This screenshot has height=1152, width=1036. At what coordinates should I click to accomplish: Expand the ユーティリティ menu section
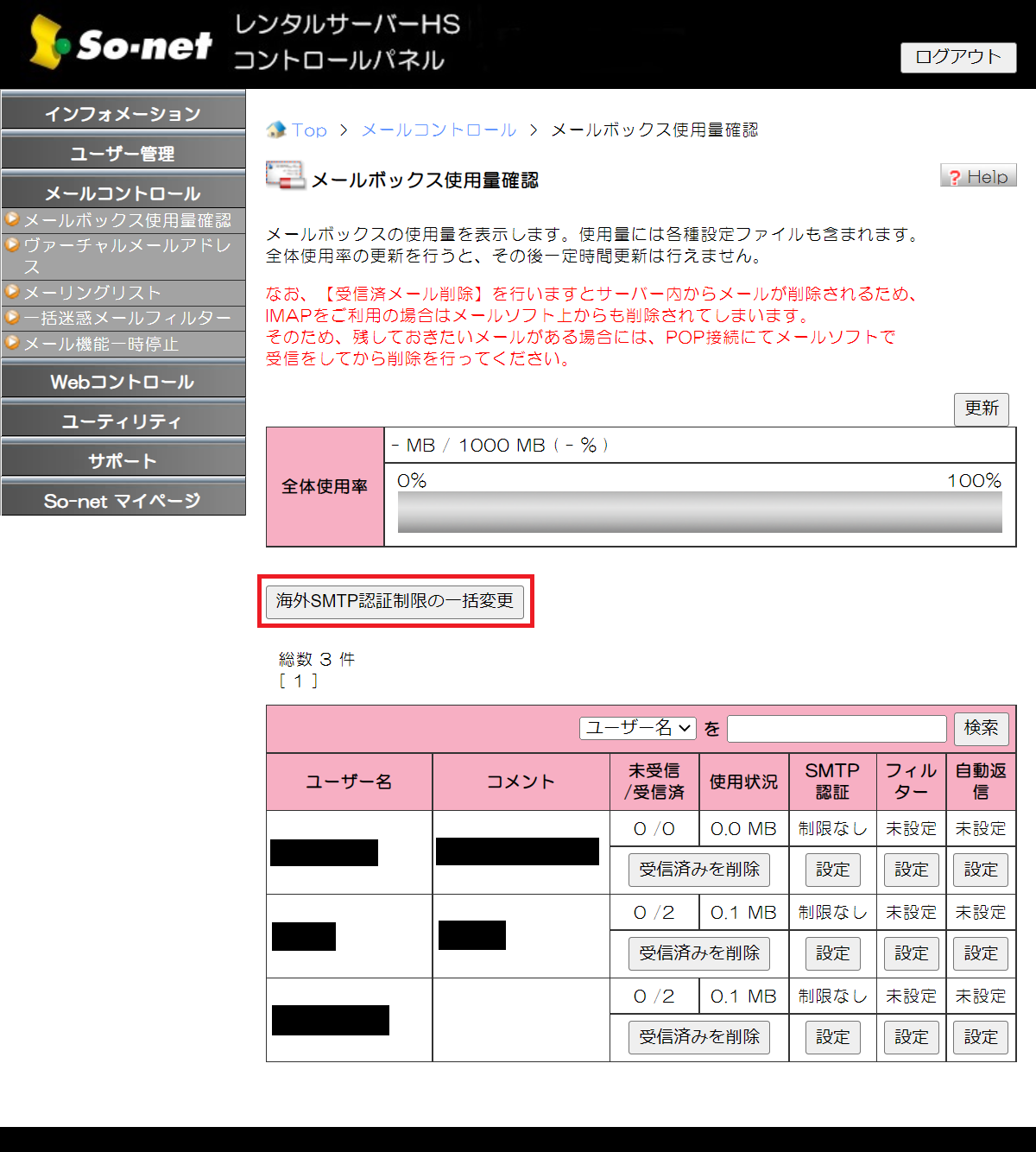point(123,421)
